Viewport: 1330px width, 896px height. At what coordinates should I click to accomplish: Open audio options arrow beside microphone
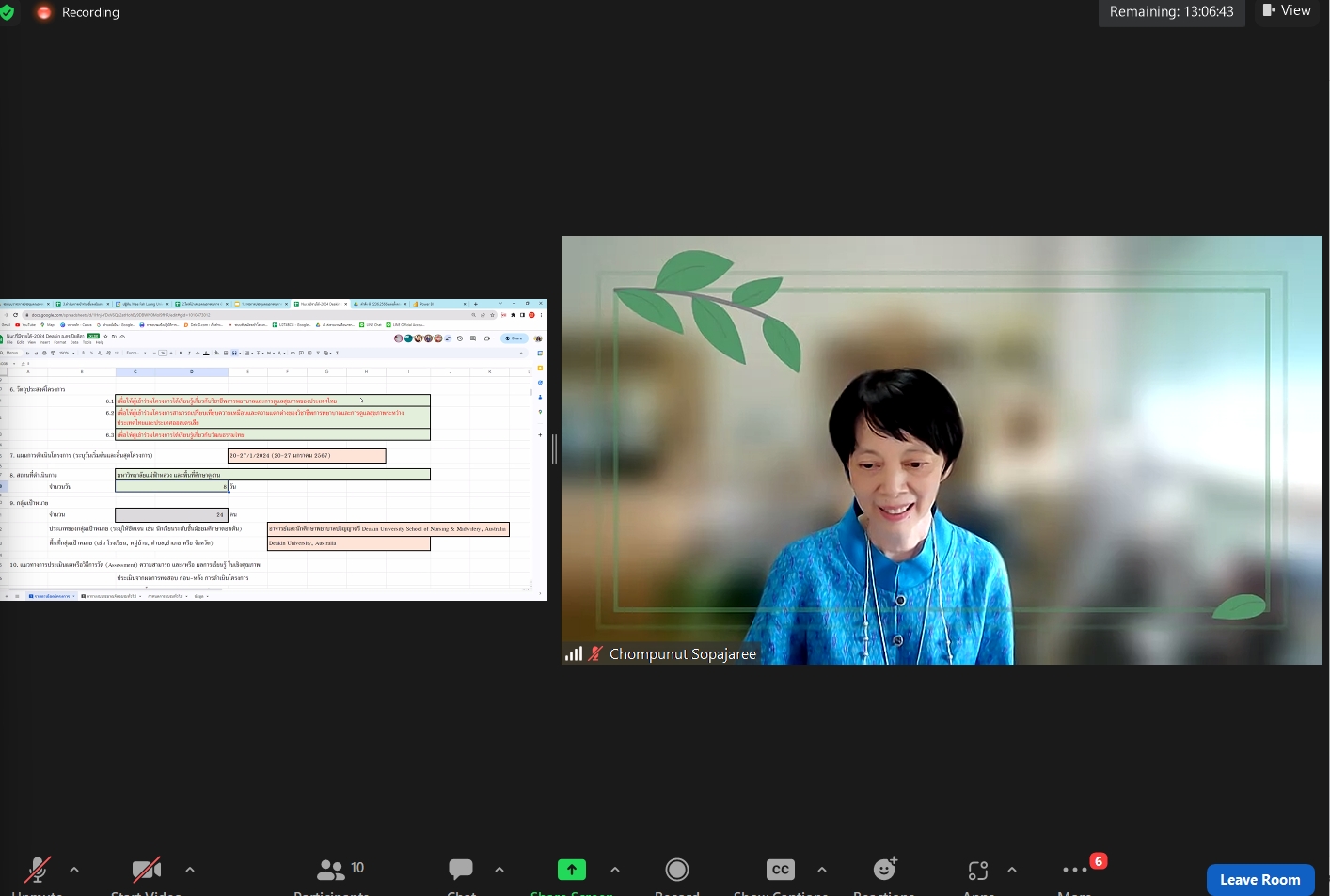point(74,870)
